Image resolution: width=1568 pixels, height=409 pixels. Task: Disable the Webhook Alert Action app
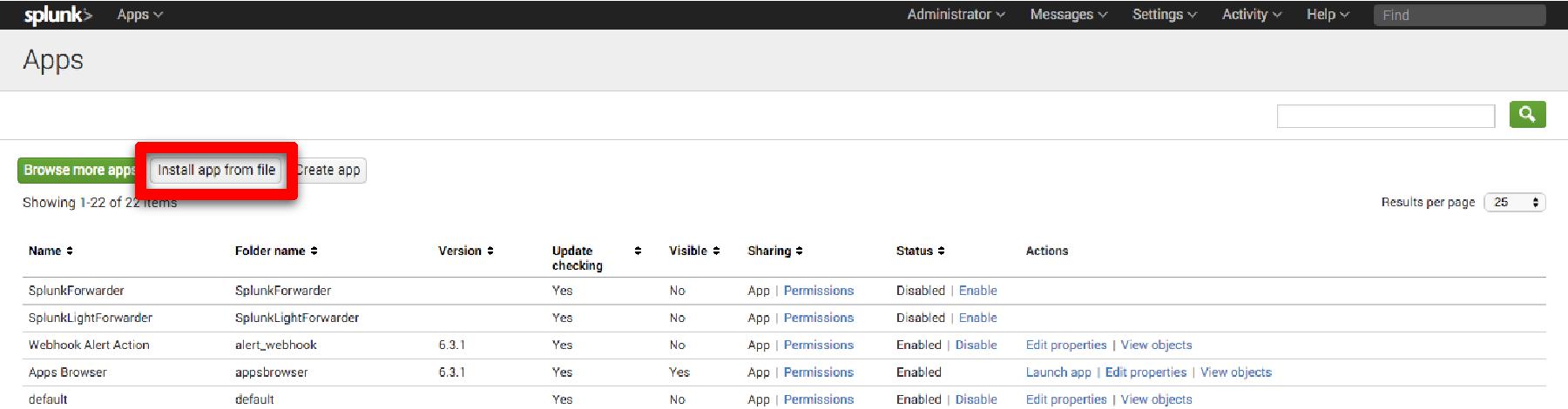(x=976, y=345)
